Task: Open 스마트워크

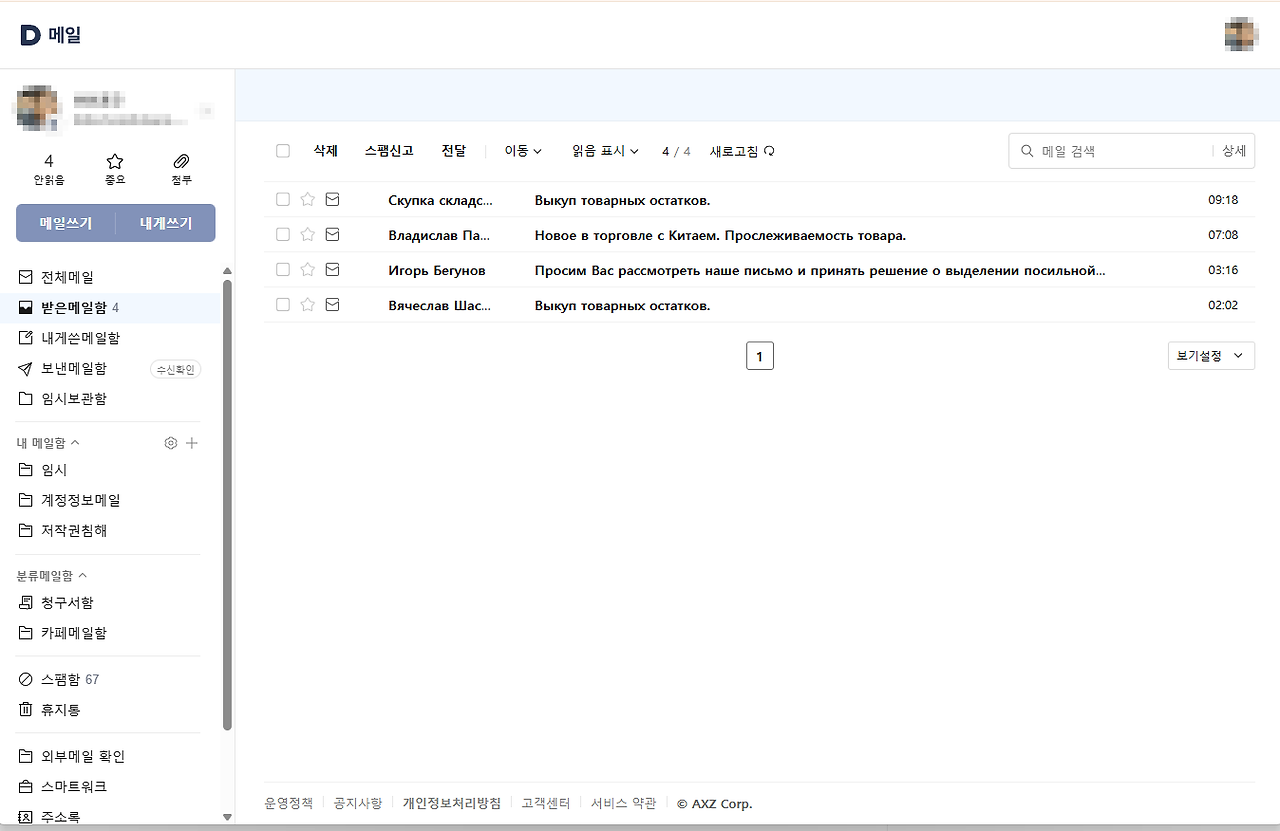Action: click(x=74, y=786)
